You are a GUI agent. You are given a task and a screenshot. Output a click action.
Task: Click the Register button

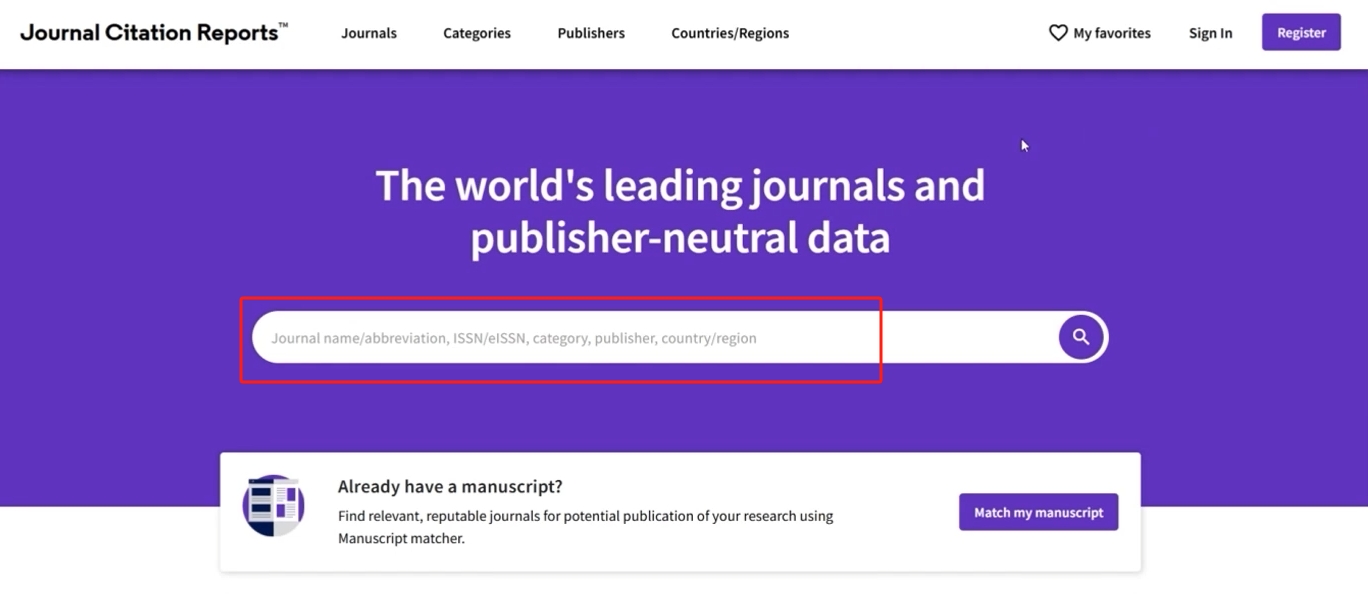[1301, 32]
